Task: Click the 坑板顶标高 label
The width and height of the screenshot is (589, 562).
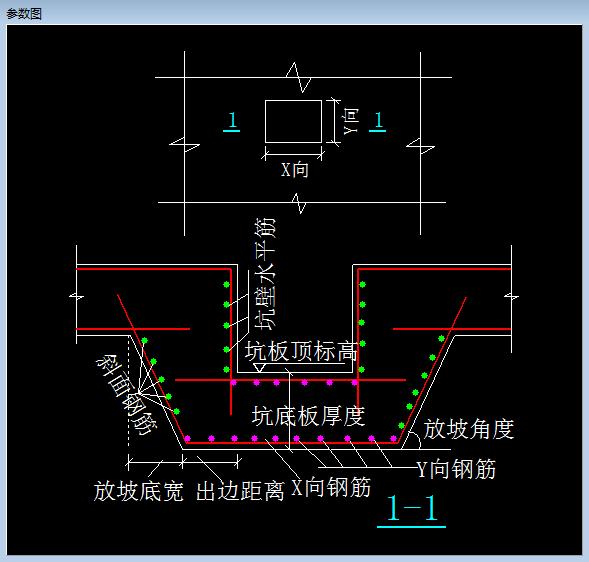Action: pos(301,351)
